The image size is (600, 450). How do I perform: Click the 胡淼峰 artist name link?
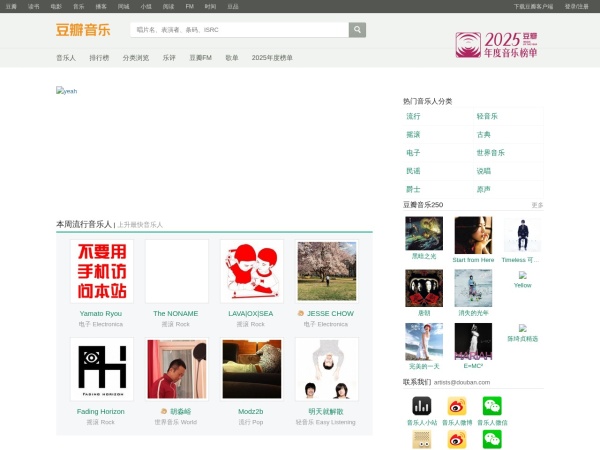[181, 411]
